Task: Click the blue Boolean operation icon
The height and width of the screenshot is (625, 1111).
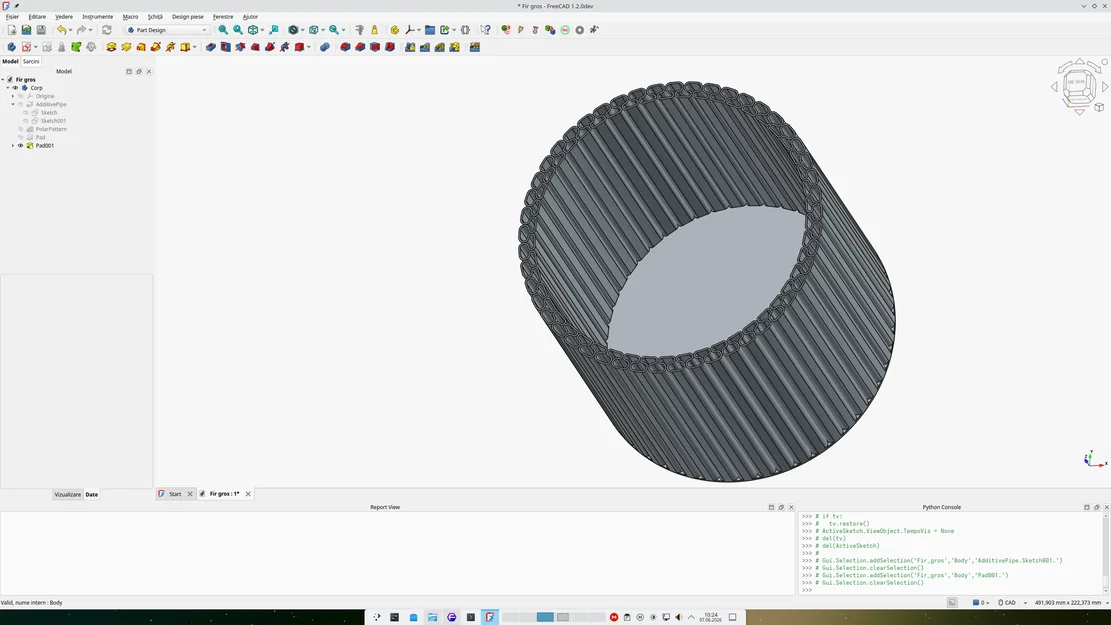Action: point(325,47)
